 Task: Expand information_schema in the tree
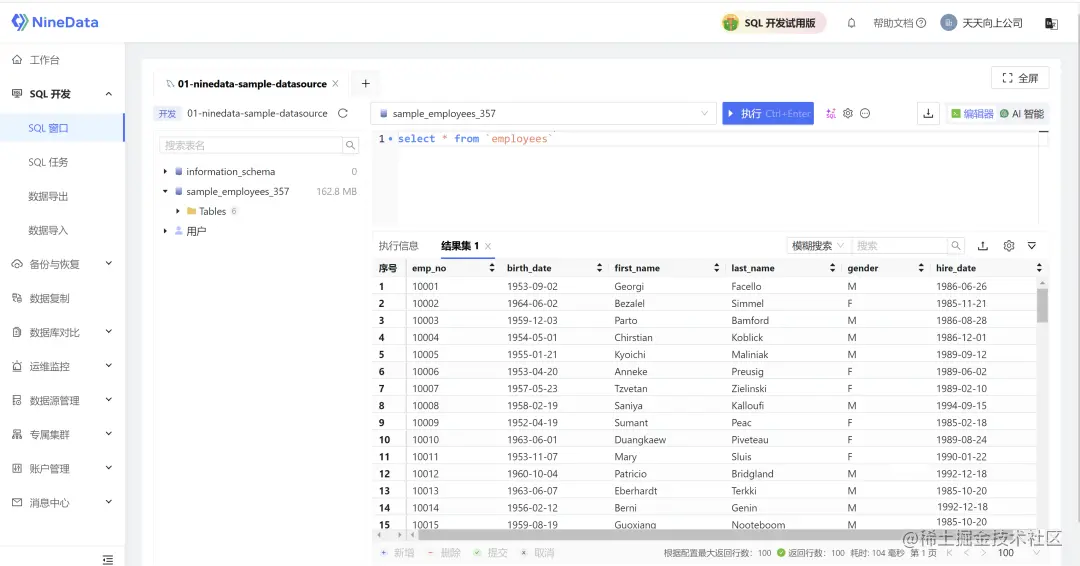(x=165, y=171)
